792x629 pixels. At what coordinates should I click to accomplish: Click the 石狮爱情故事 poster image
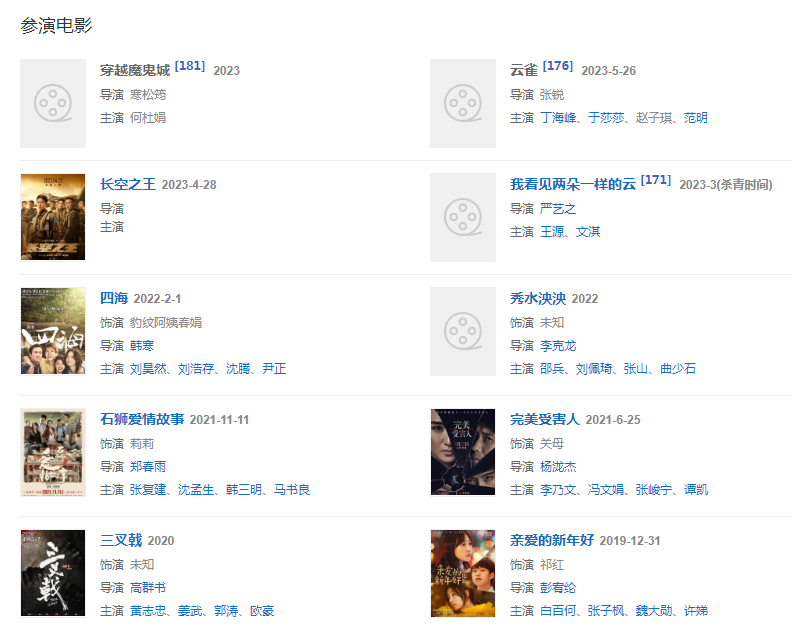53,452
